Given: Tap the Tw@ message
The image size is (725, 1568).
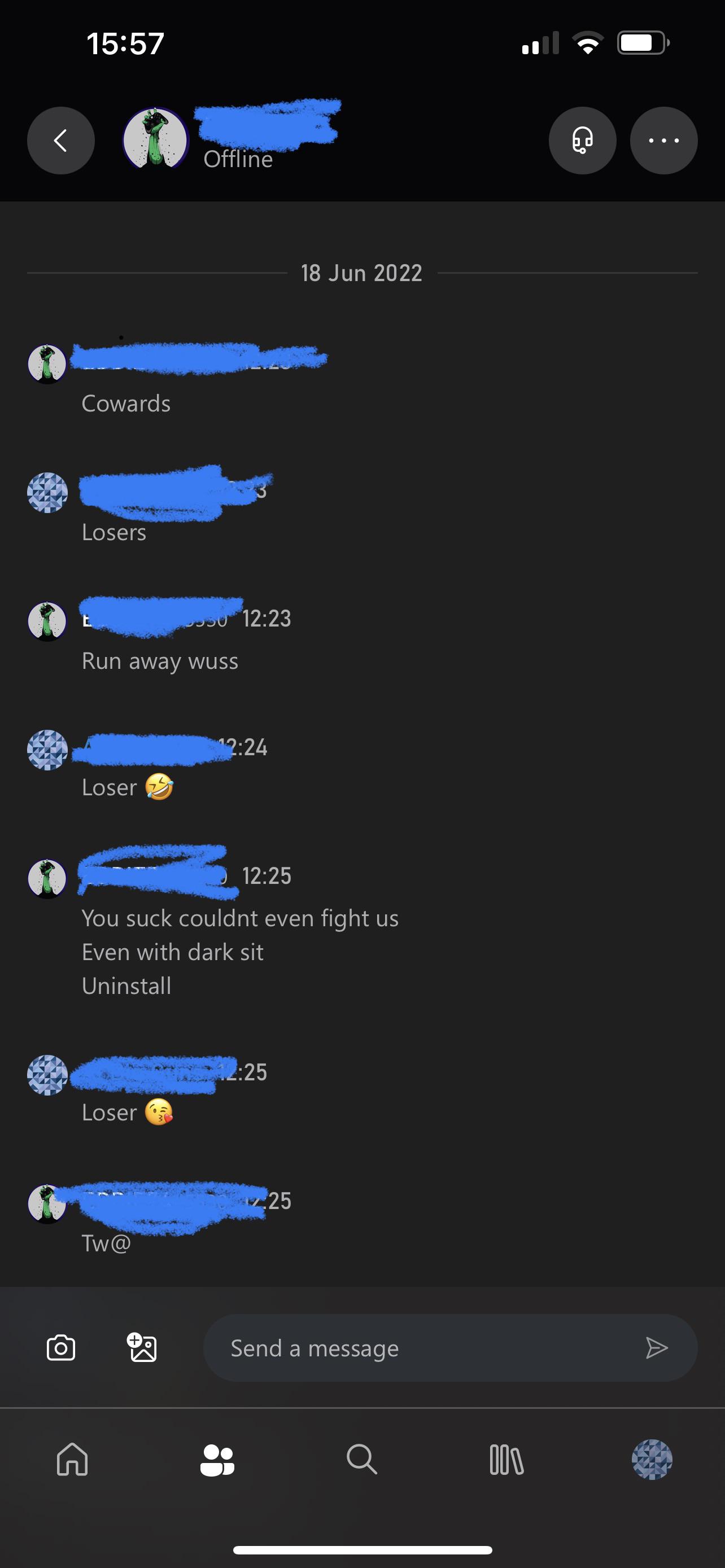Looking at the screenshot, I should point(107,1243).
